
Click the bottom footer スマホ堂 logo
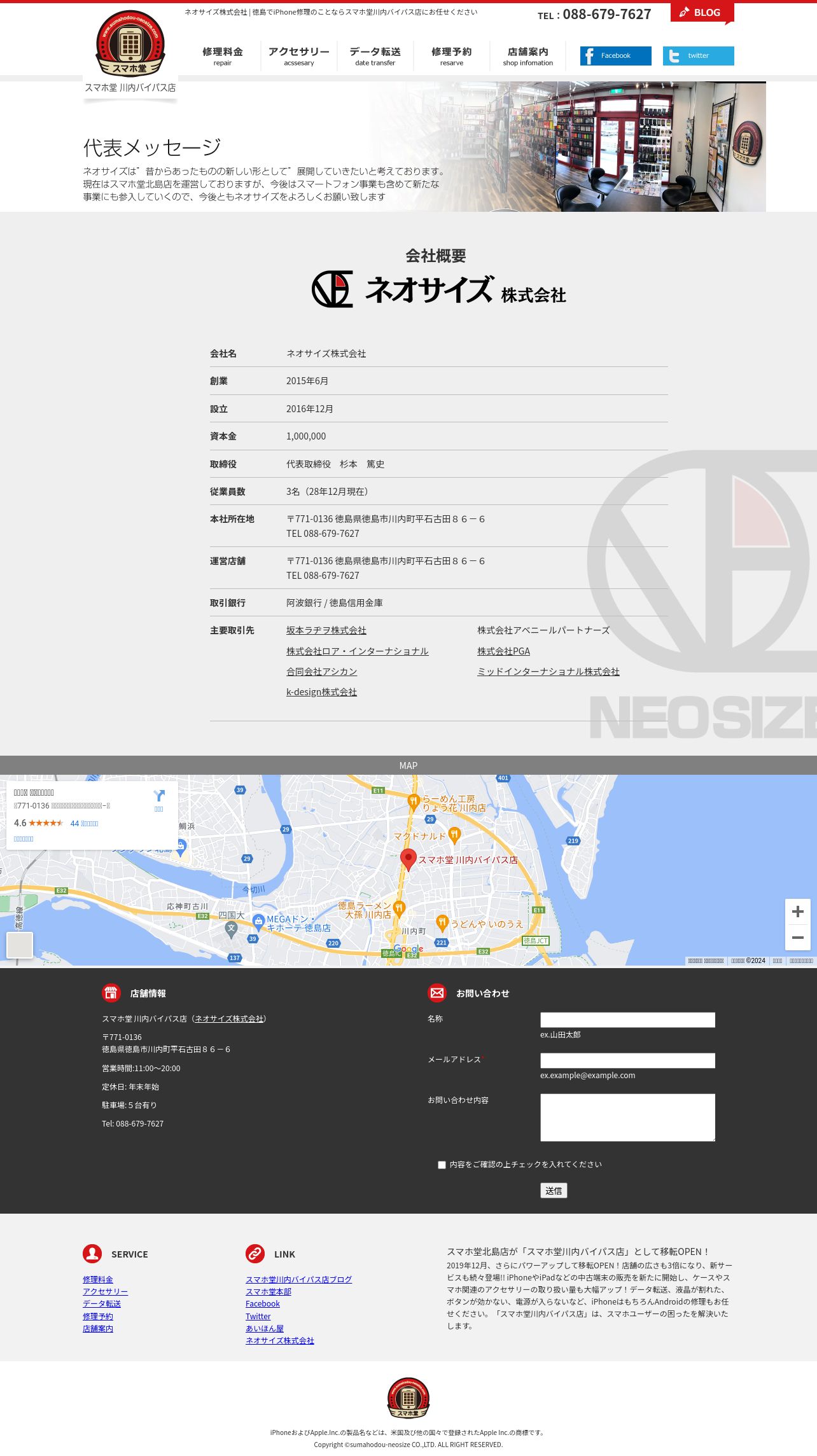[408, 1397]
